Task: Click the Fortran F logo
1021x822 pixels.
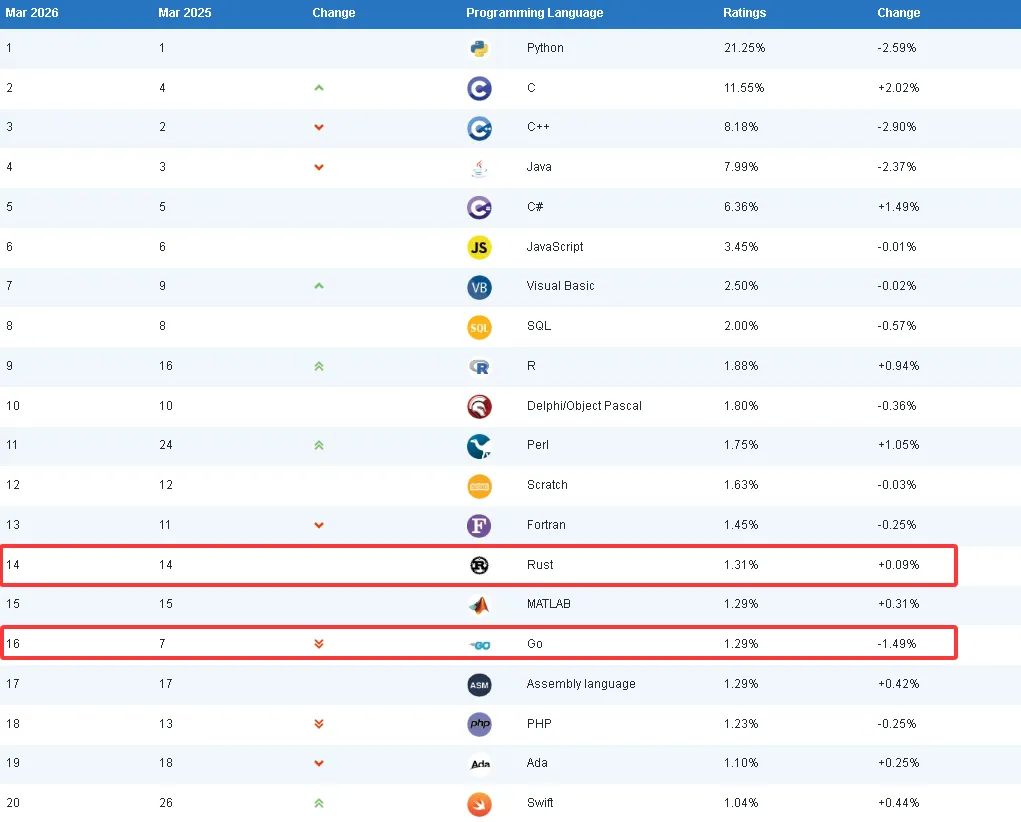Action: [479, 525]
